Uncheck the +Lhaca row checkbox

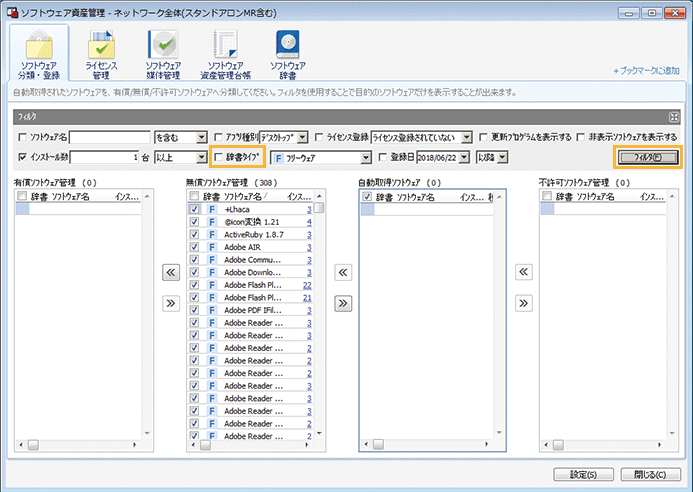194,209
